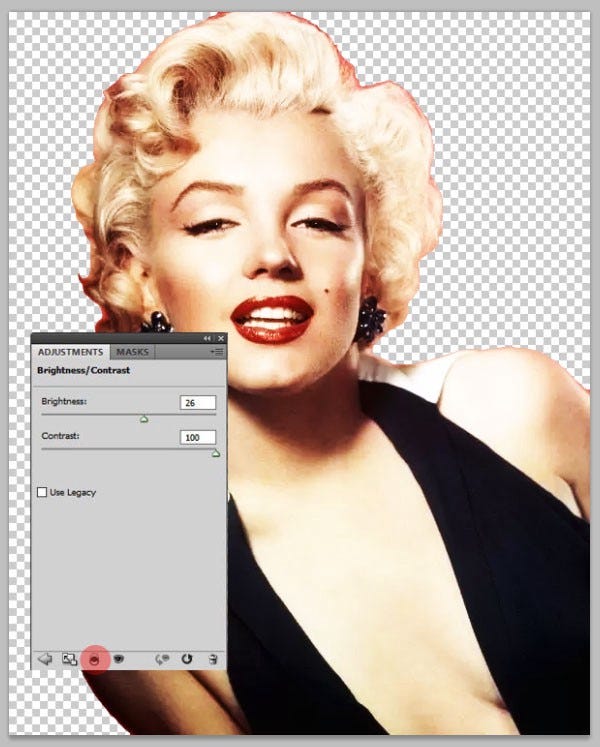600x747 pixels.
Task: Click the Contrast slider handle
Action: click(216, 454)
